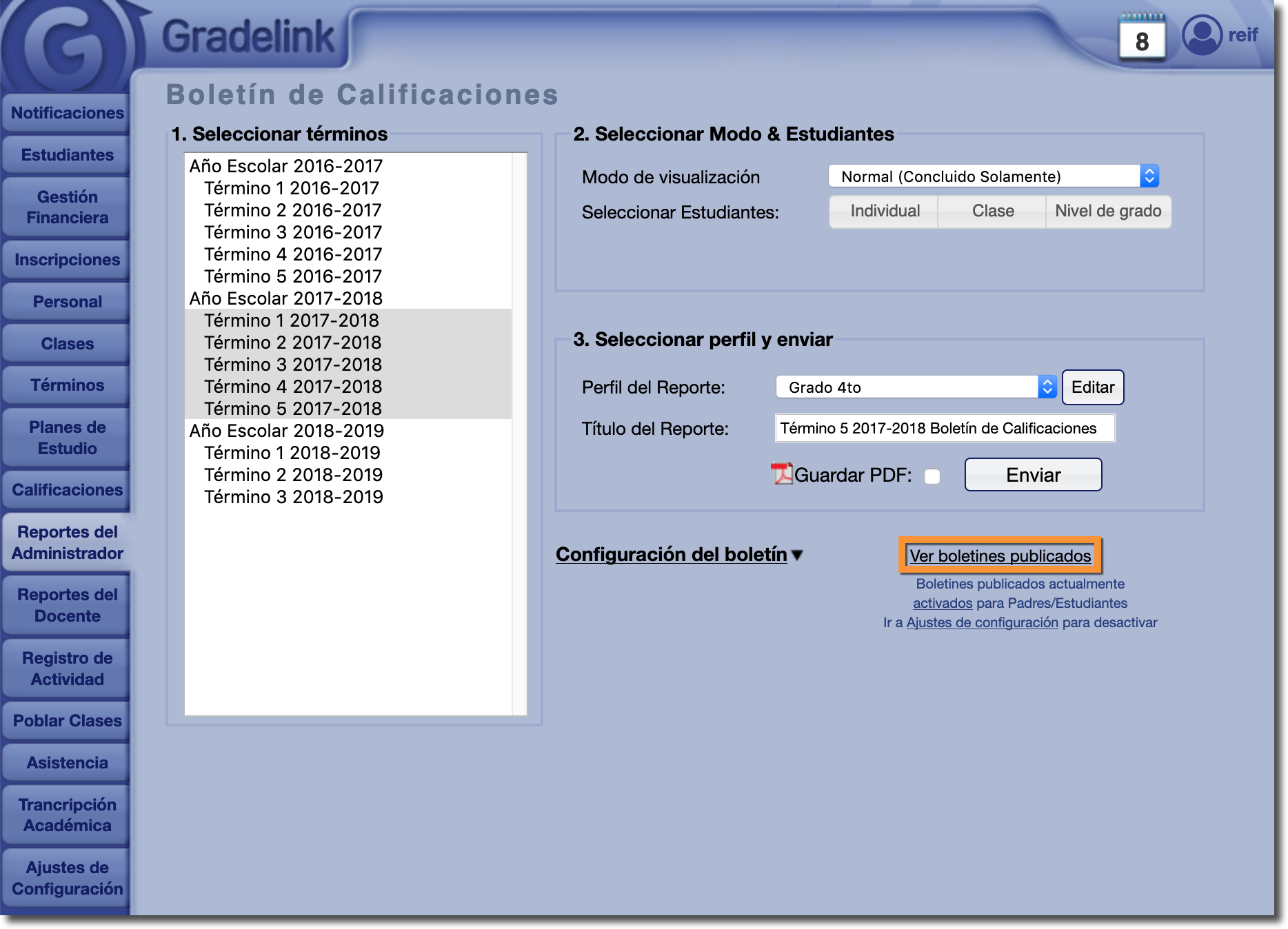Open Asistencia from the sidebar

(x=67, y=763)
